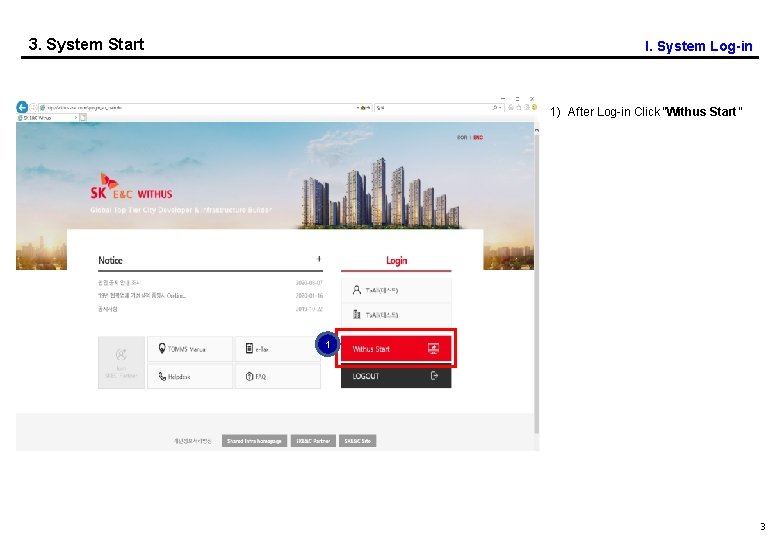This screenshot has width=780, height=540.
Task: Click the browser favorites star icon
Action: [519, 107]
